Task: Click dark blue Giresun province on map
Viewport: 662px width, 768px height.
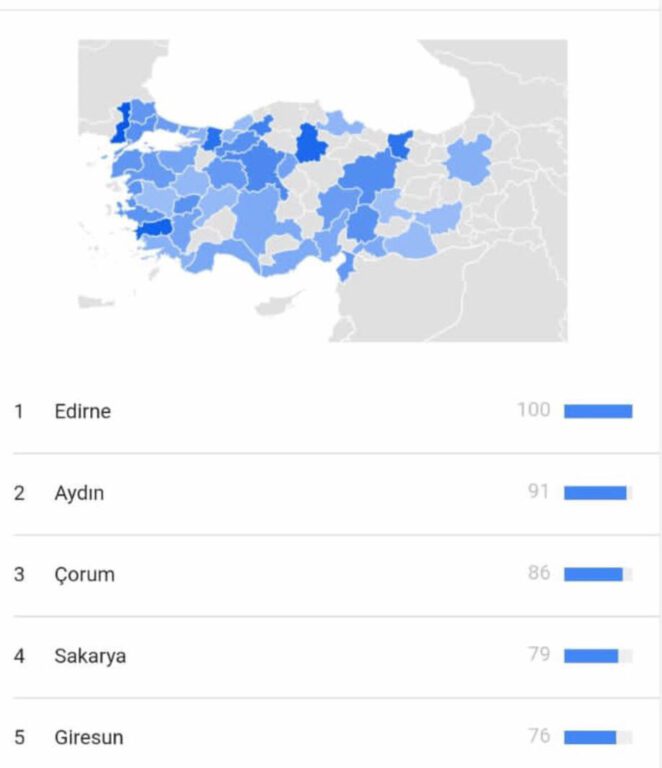Action: [x=400, y=144]
